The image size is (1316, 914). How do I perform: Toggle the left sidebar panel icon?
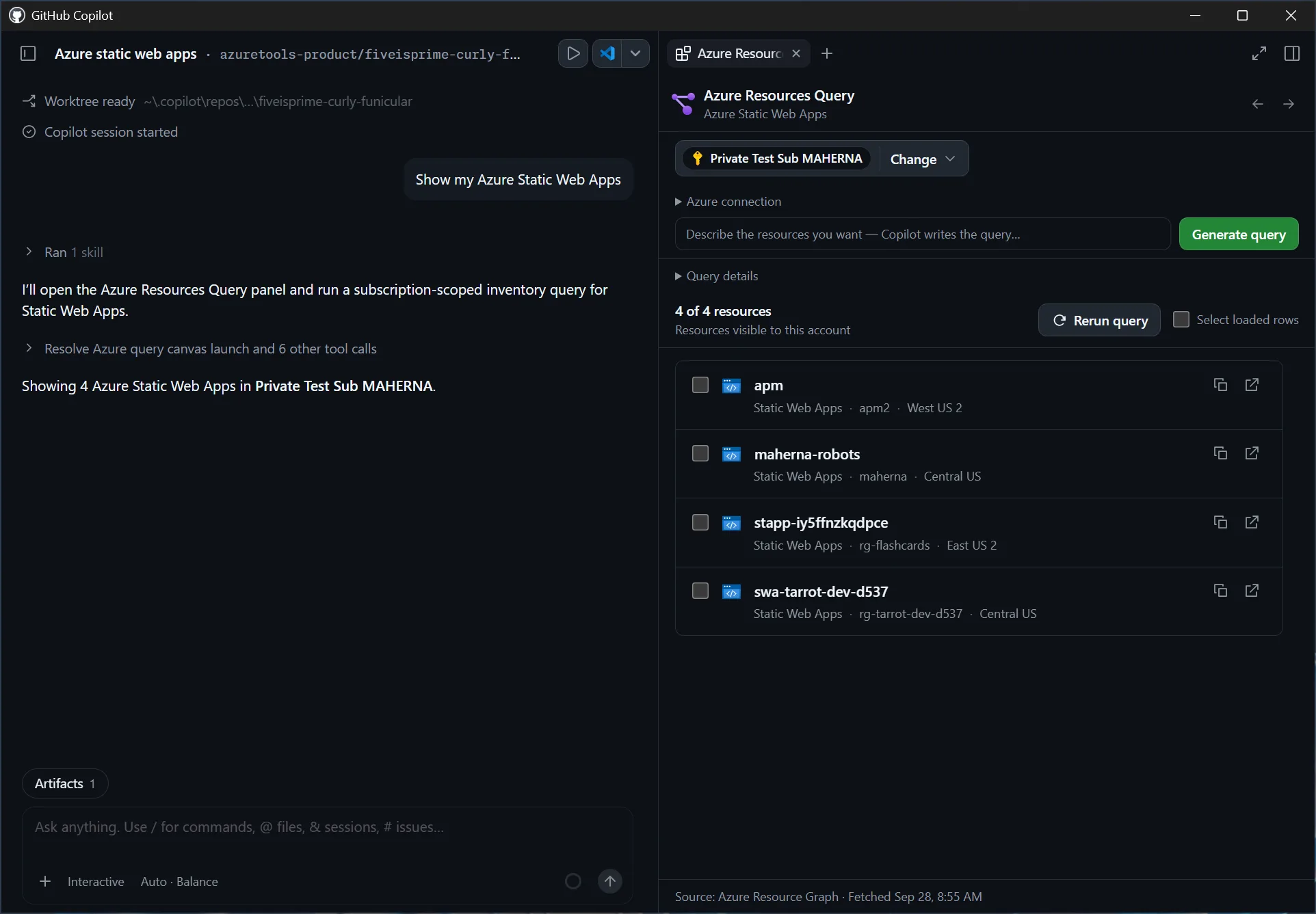click(x=28, y=53)
